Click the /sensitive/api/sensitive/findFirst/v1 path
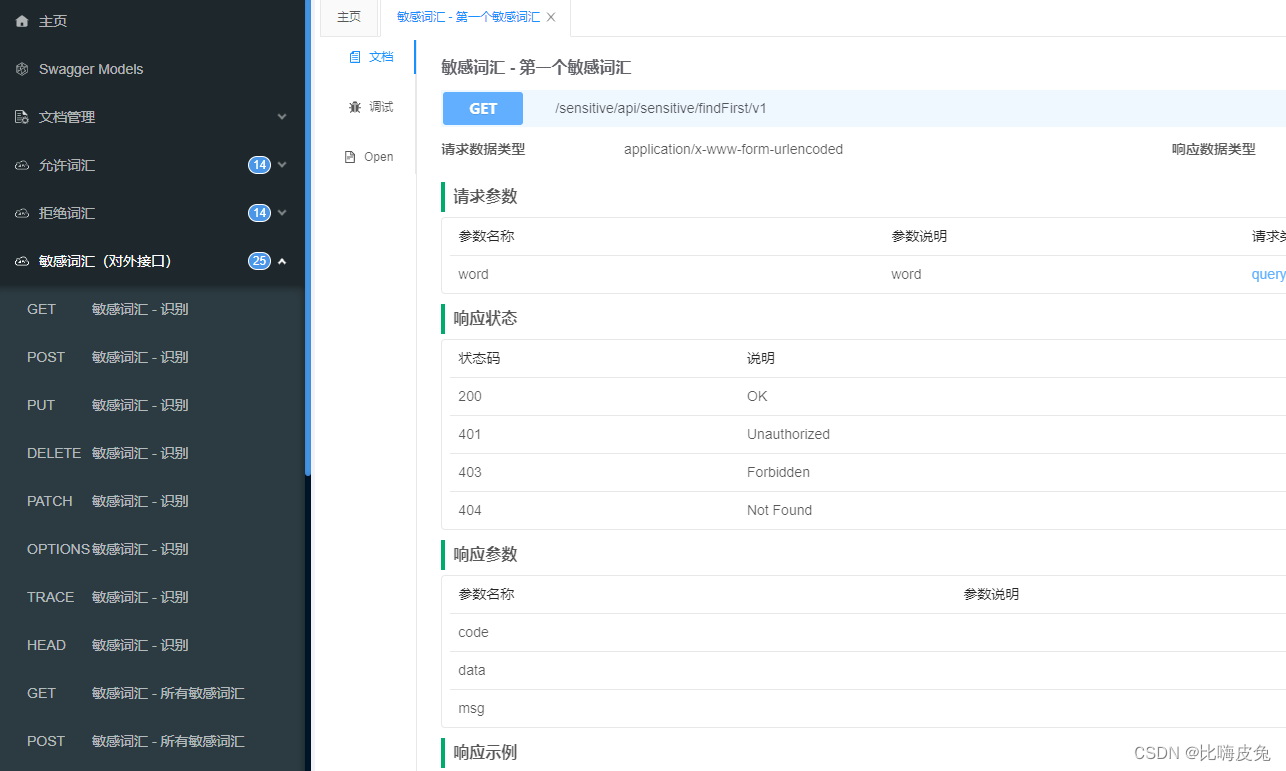The width and height of the screenshot is (1286, 771). (x=661, y=108)
